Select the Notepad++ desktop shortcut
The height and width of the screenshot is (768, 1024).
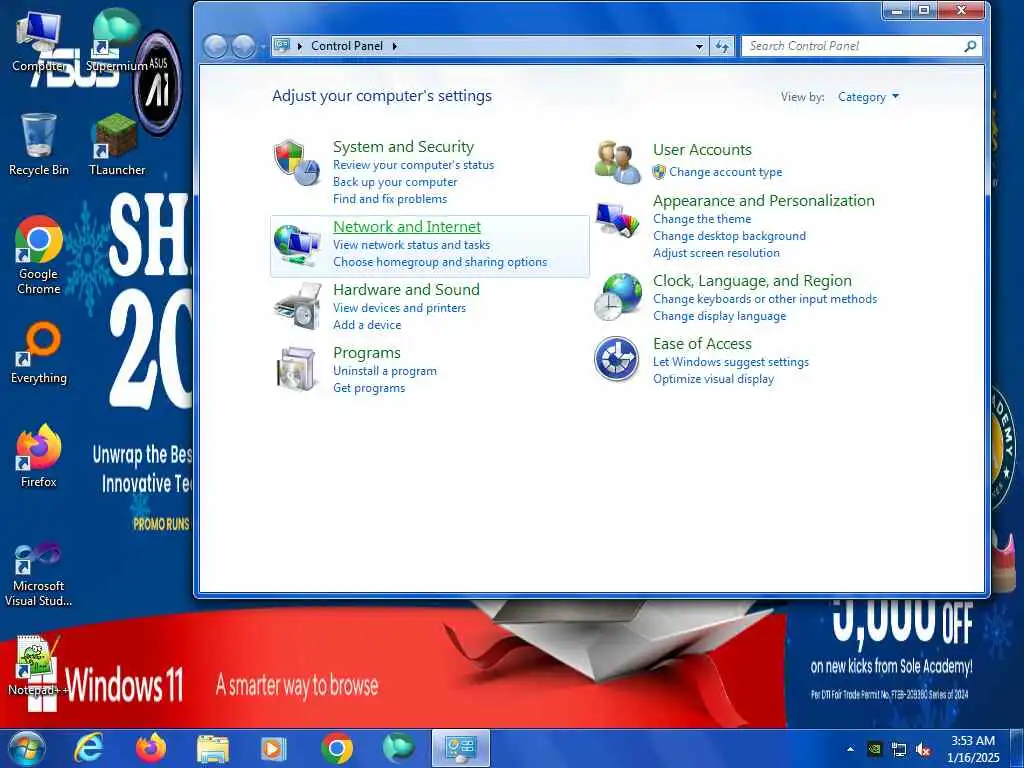point(39,665)
